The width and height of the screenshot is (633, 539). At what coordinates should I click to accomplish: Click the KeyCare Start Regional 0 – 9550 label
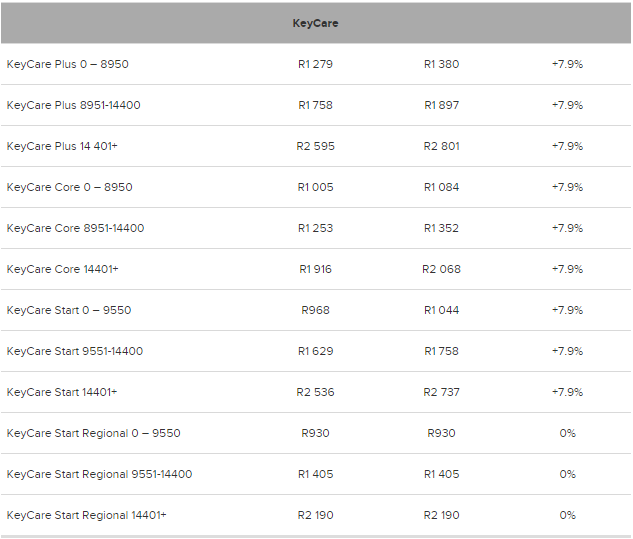pyautogui.click(x=93, y=433)
